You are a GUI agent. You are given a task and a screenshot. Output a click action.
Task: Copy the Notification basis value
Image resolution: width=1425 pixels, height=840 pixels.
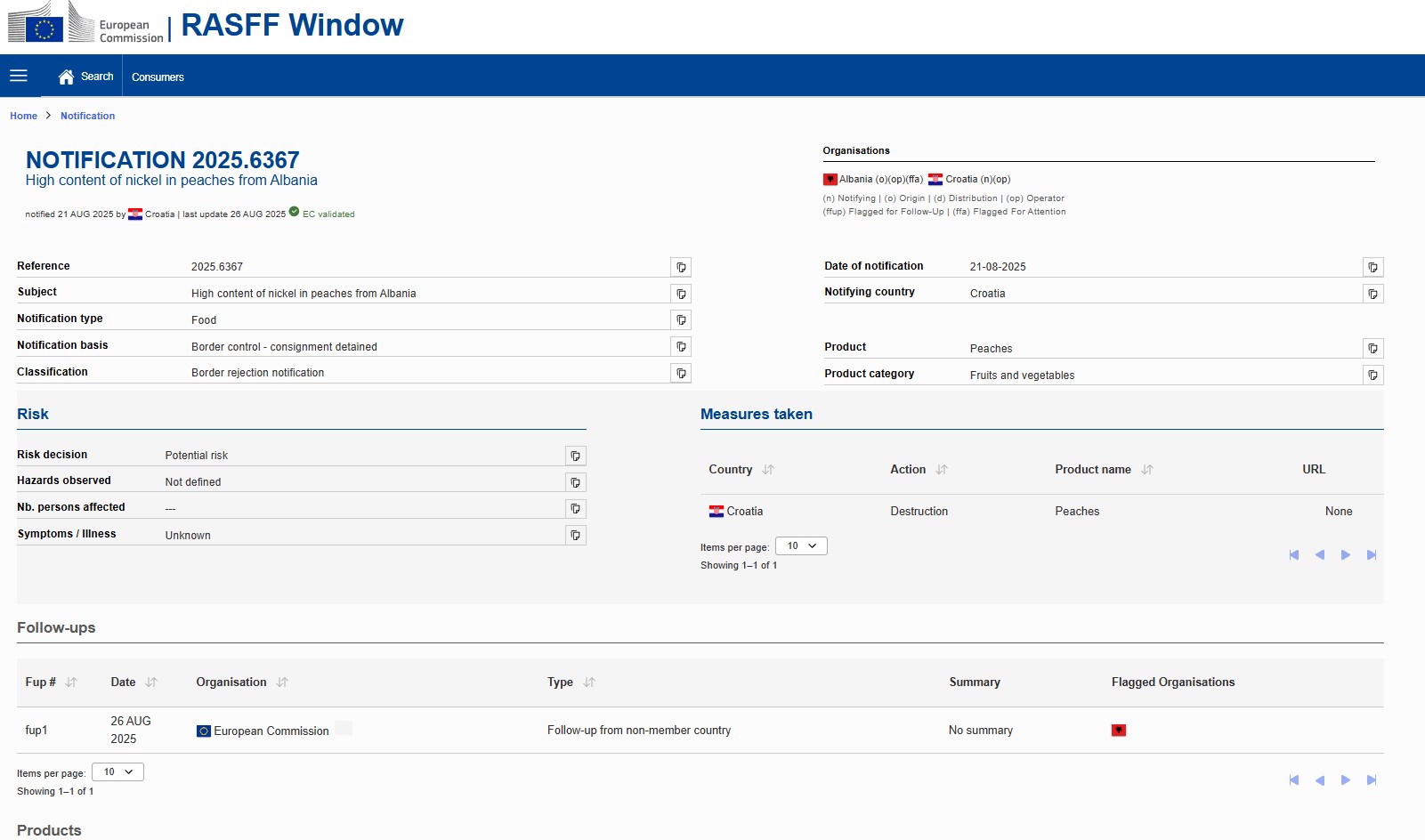coord(681,346)
